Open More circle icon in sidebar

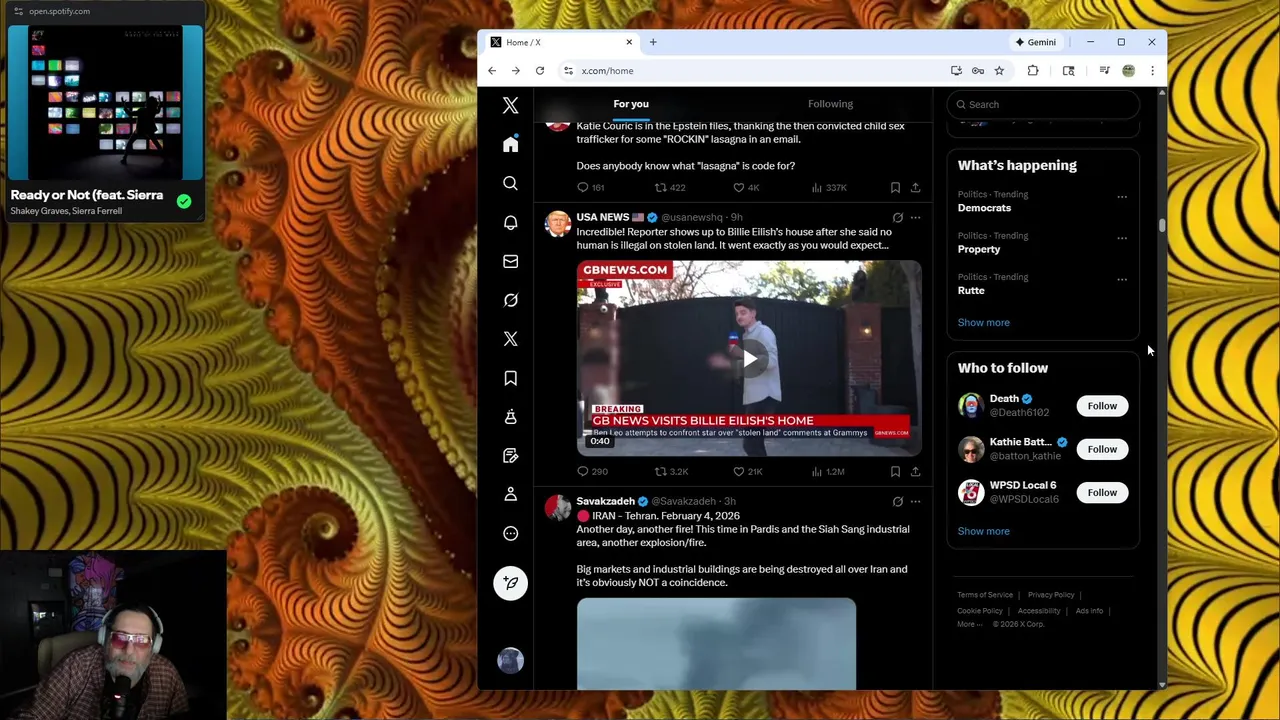pos(510,533)
